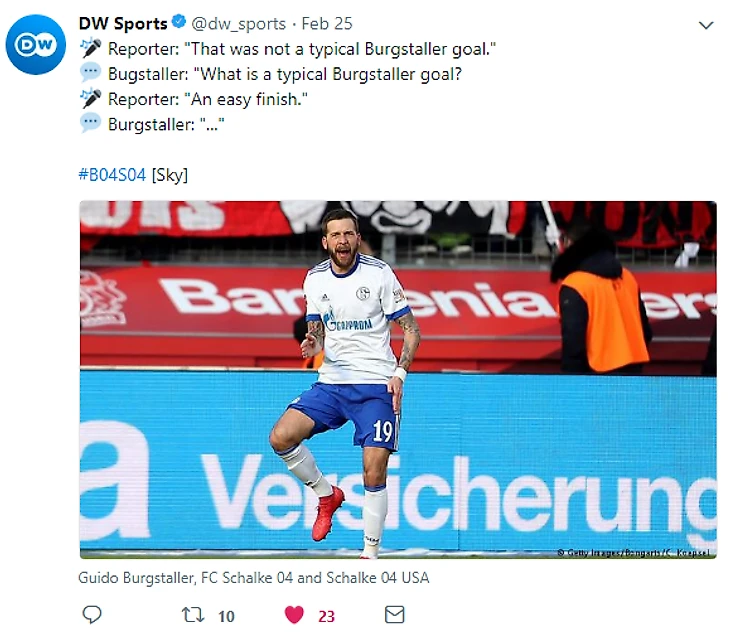This screenshot has height=635, width=730.
Task: Click speech balloon emoji beside Burgstaller "..." line
Action: tap(90, 123)
